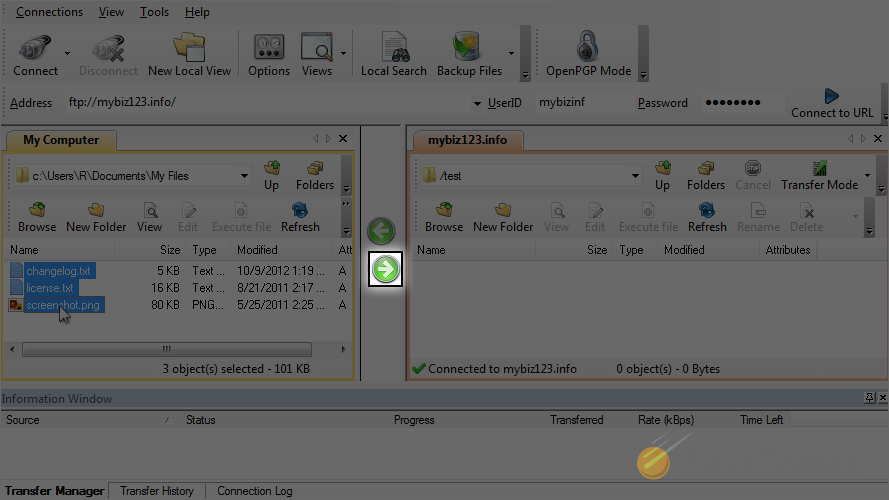Select the license.txt file
The width and height of the screenshot is (889, 500).
(x=50, y=288)
